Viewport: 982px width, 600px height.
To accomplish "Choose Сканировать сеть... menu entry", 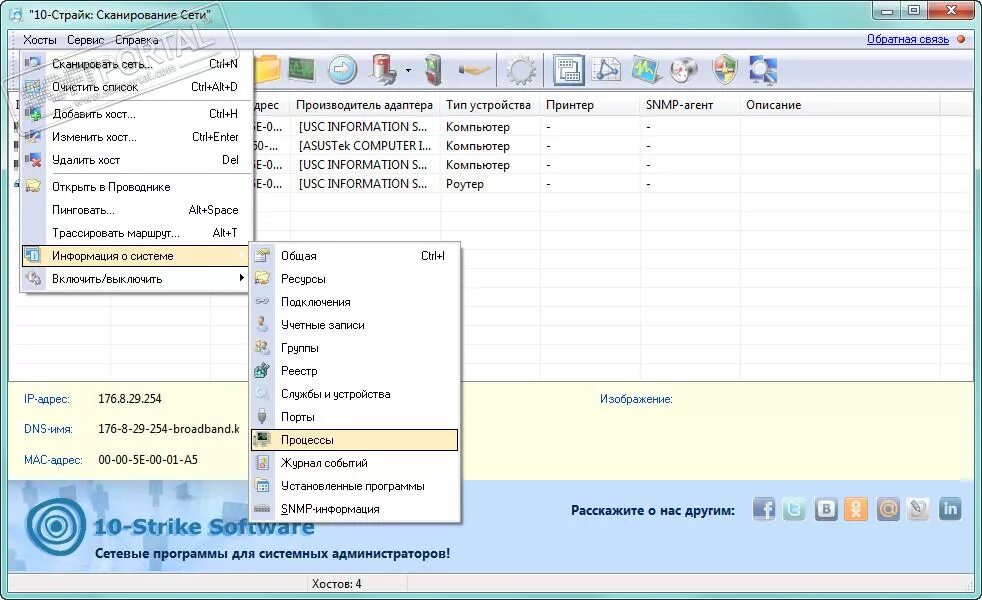I will click(x=137, y=64).
